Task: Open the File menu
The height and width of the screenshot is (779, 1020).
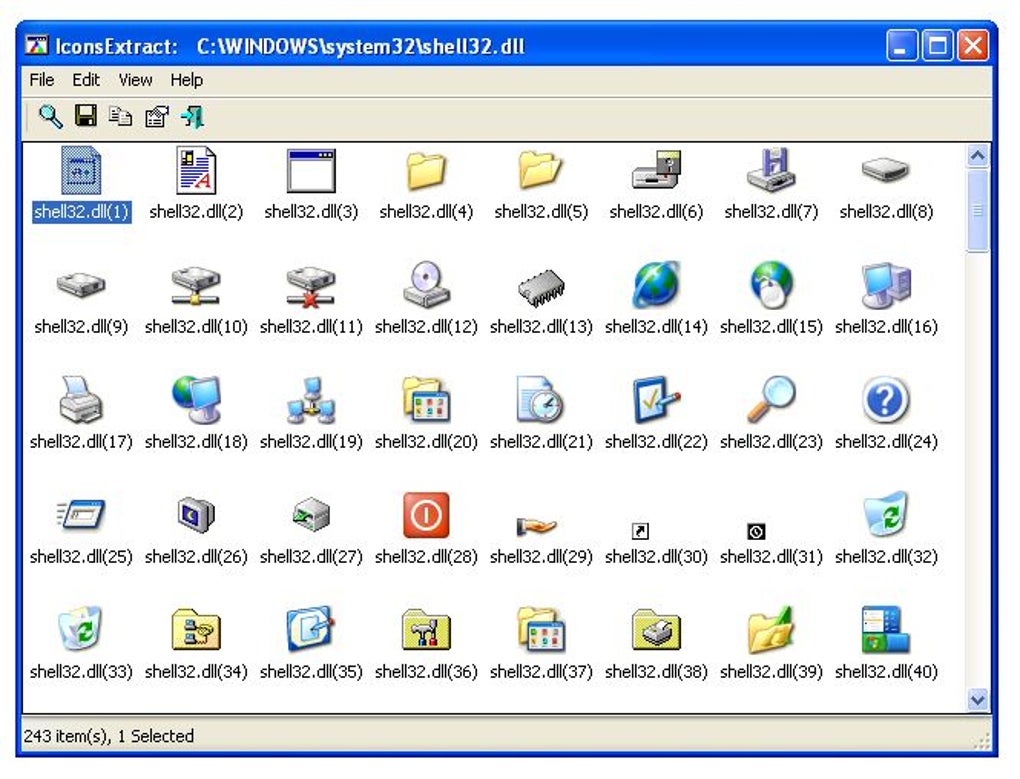Action: (x=42, y=80)
